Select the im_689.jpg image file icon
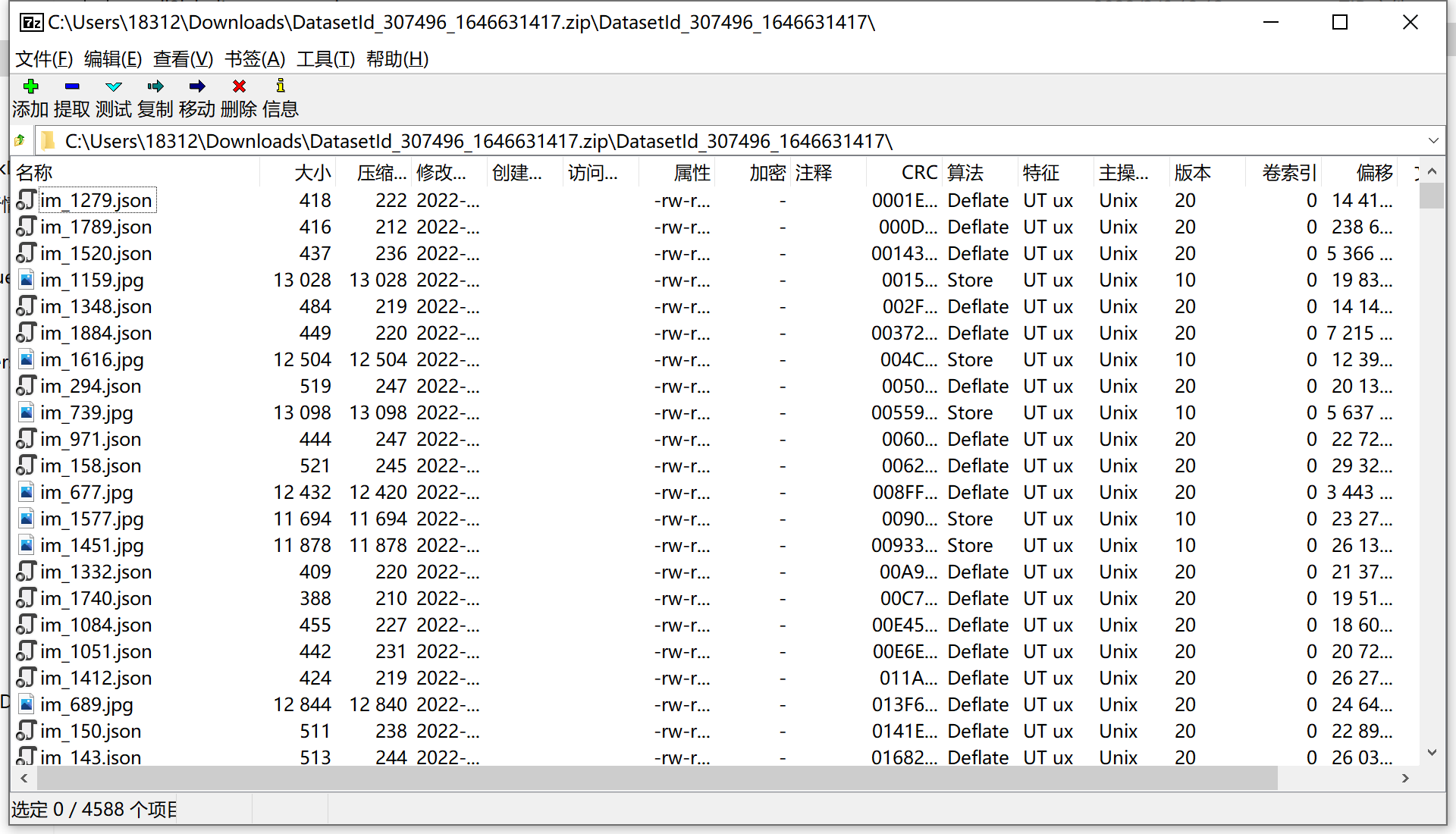1456x834 pixels. [x=26, y=704]
